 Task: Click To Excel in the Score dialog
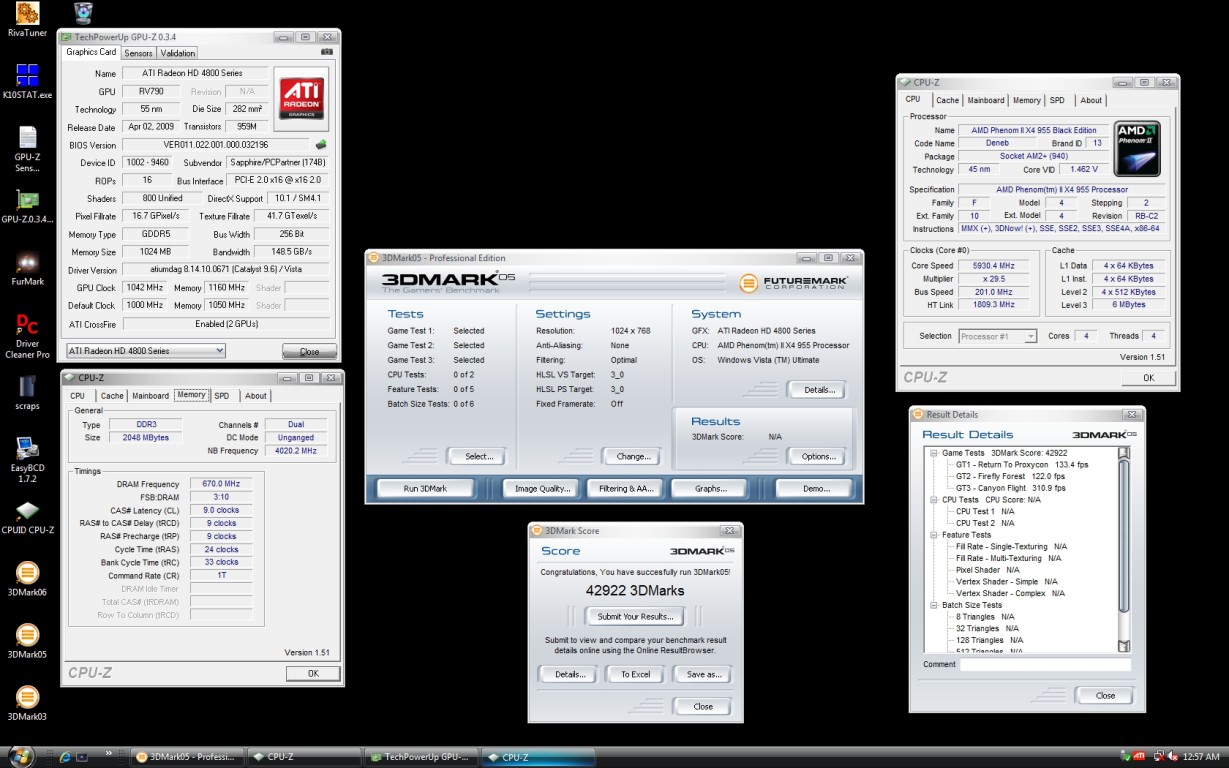pos(635,674)
